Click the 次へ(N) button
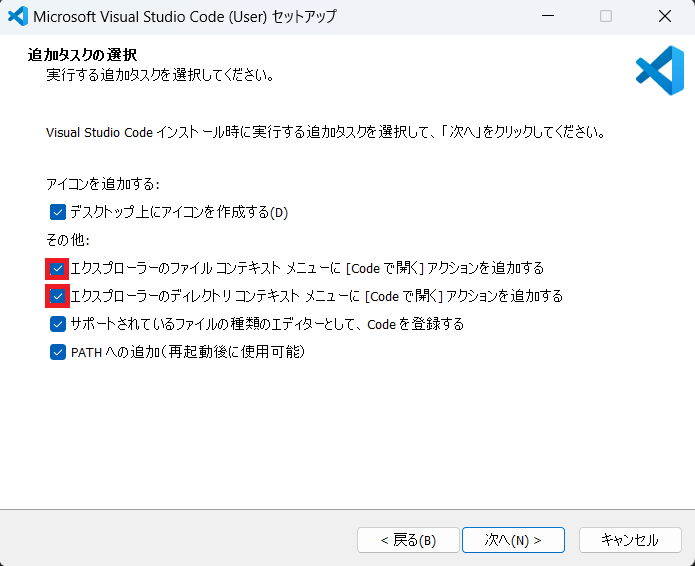The height and width of the screenshot is (566, 695). coord(513,540)
